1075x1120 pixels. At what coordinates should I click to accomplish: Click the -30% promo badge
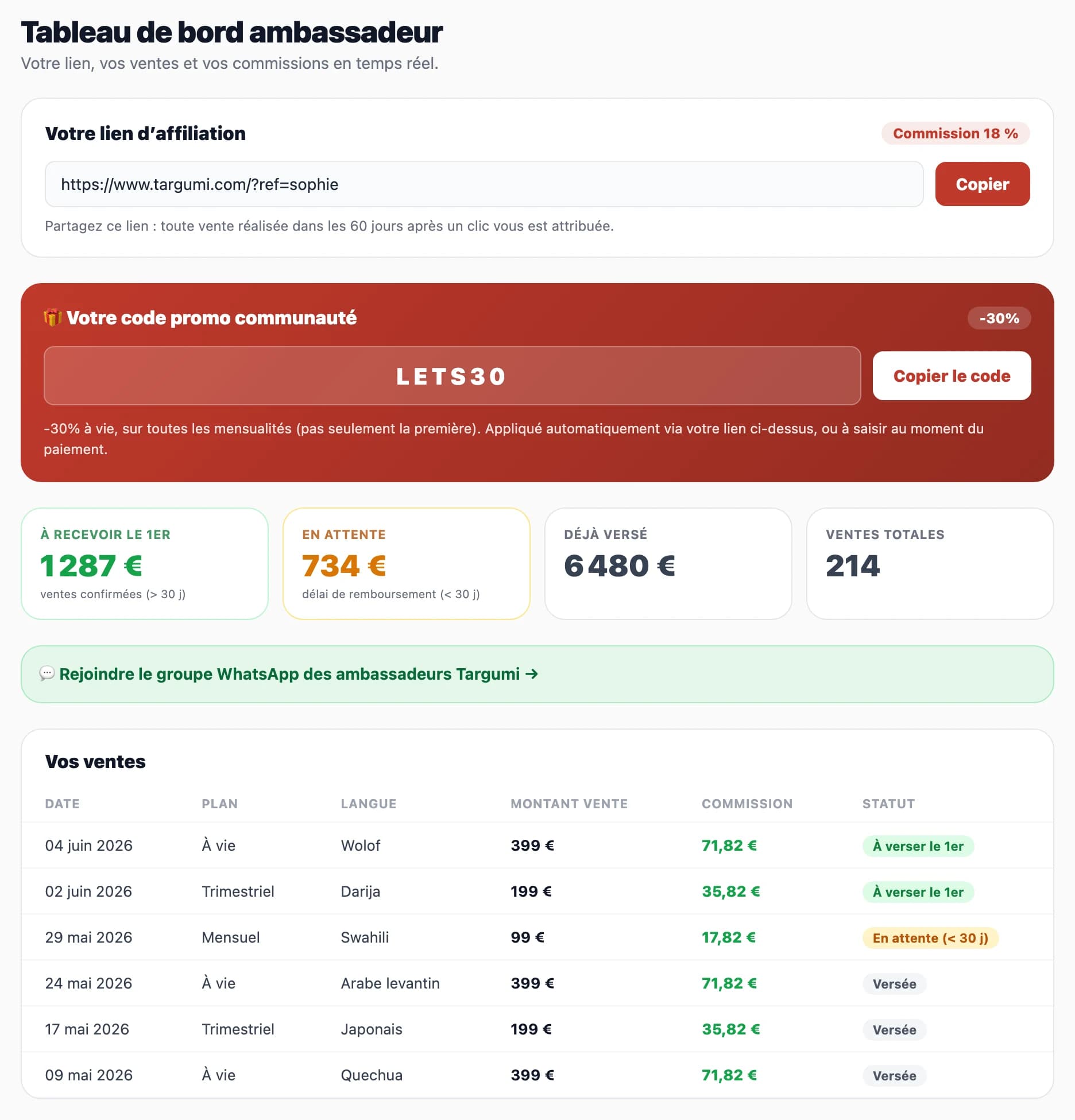coord(999,318)
